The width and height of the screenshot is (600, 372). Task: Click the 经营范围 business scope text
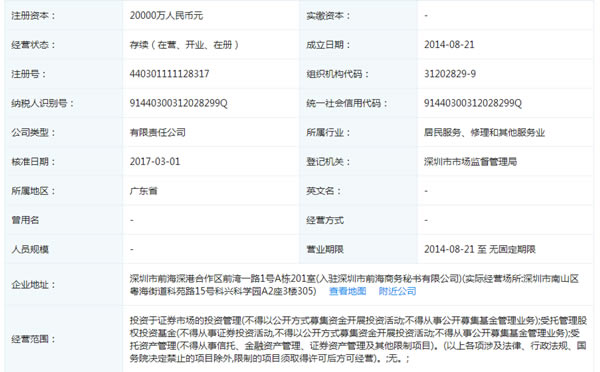click(x=358, y=339)
